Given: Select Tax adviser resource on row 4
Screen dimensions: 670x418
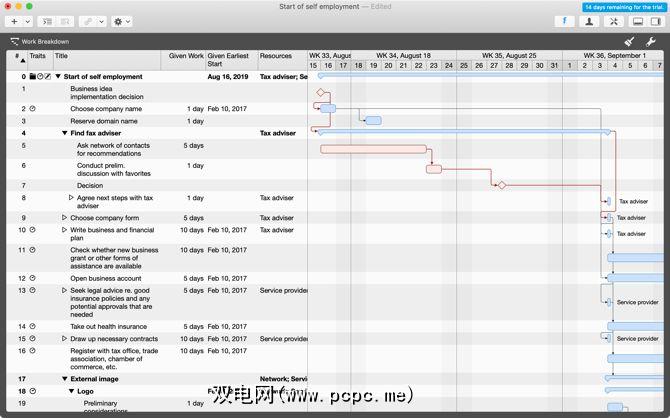Looking at the screenshot, I should pyautogui.click(x=278, y=133).
